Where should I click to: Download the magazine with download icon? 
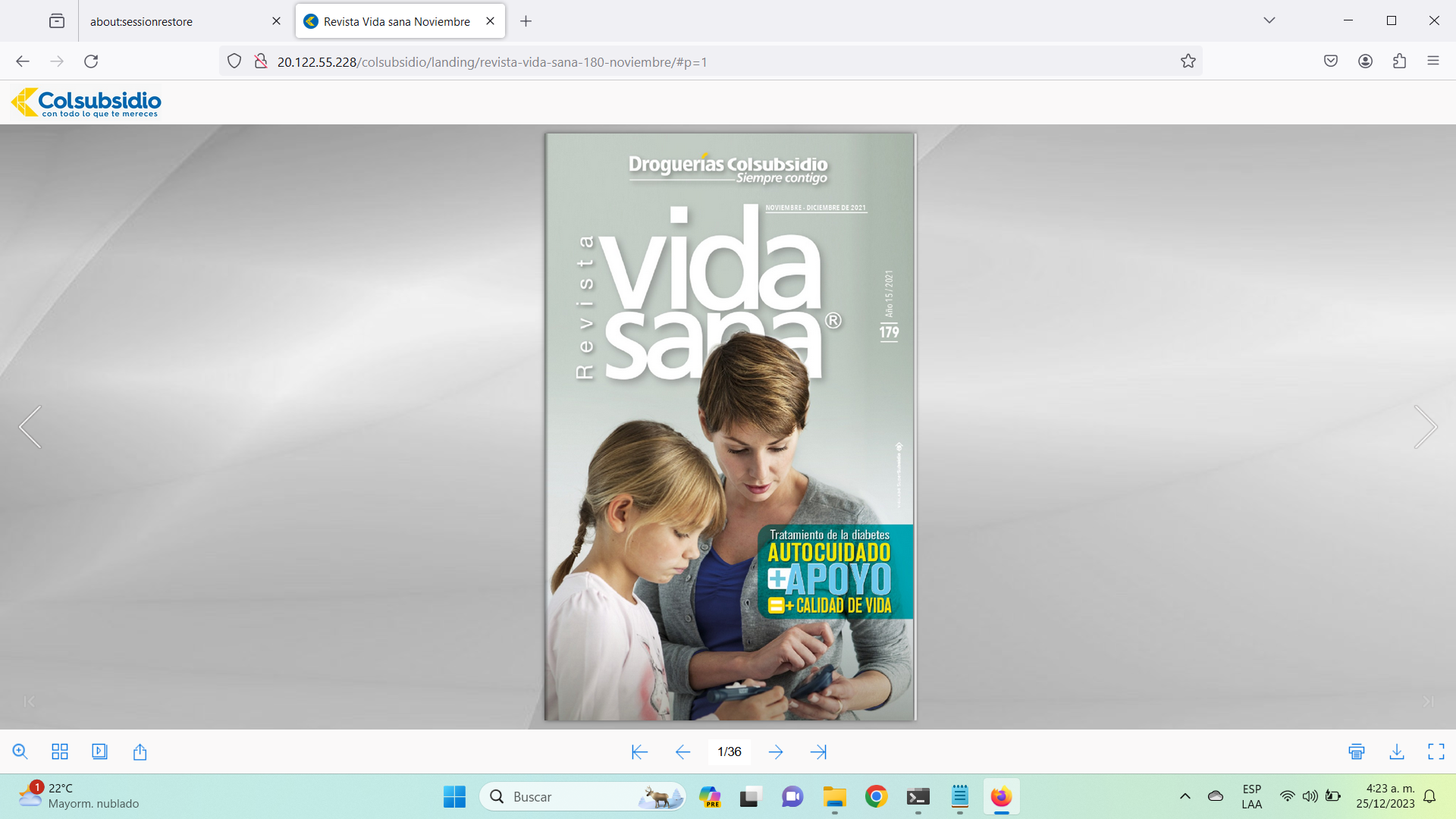tap(1396, 752)
